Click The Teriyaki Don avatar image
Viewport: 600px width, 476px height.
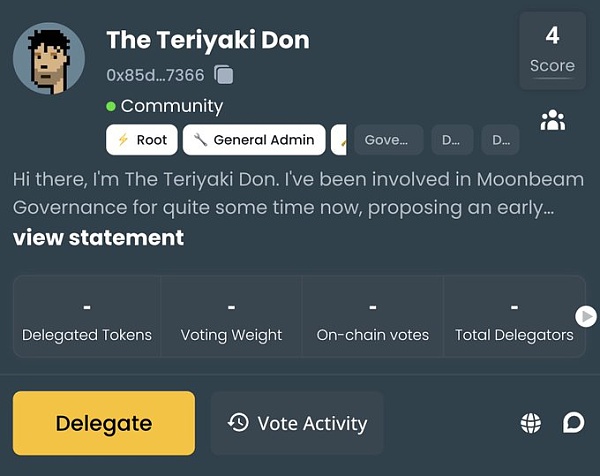(x=48, y=59)
